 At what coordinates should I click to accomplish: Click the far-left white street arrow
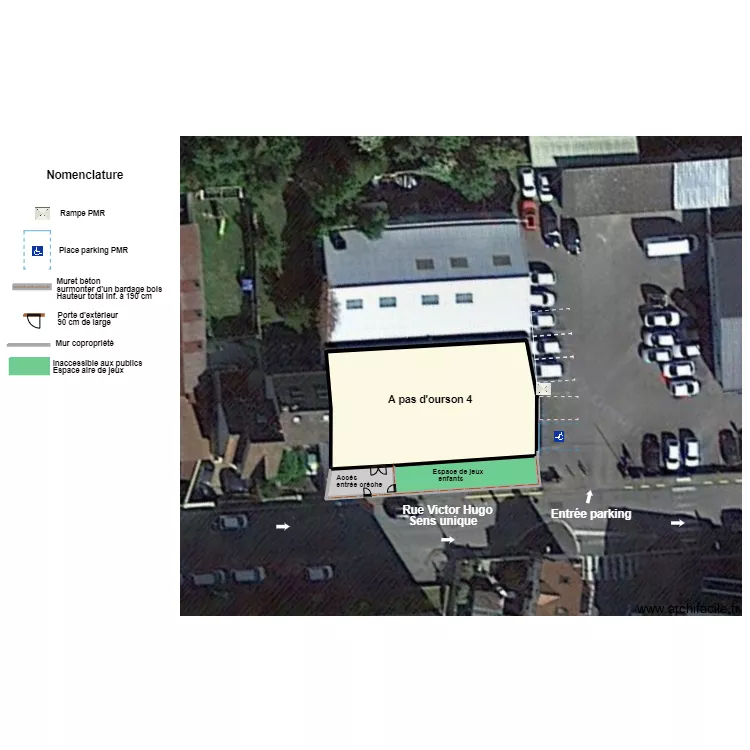(x=283, y=526)
